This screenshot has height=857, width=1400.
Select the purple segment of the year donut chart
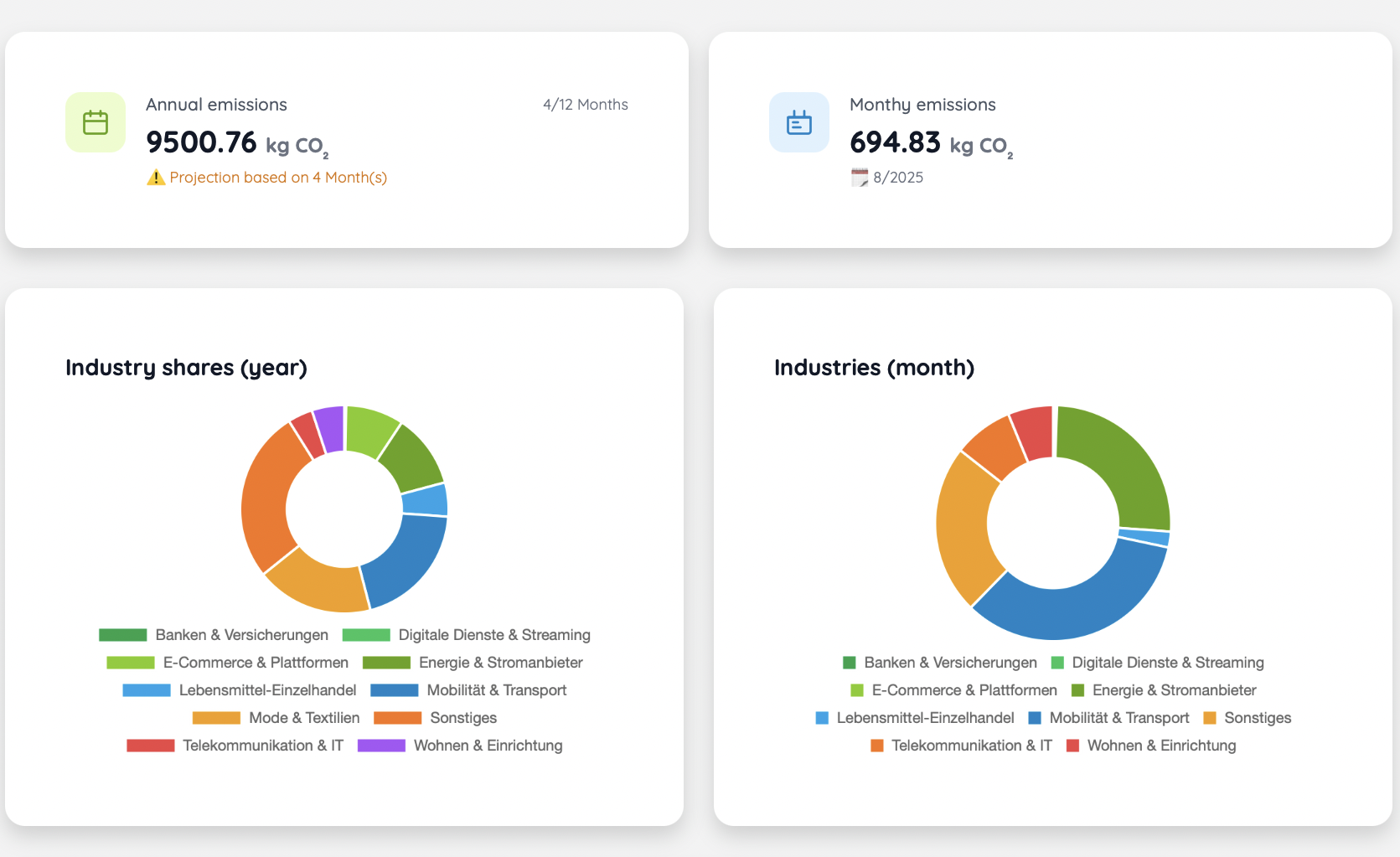click(x=330, y=428)
